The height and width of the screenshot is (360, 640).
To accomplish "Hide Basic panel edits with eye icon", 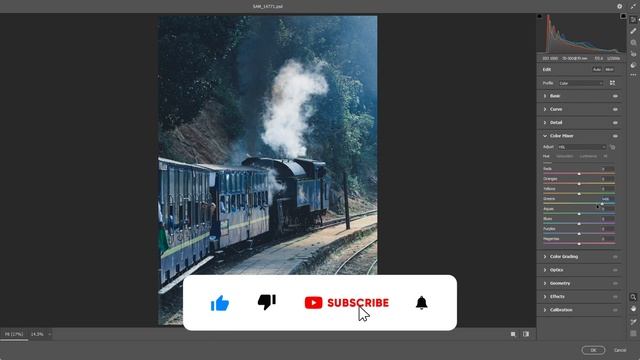I will (x=615, y=96).
